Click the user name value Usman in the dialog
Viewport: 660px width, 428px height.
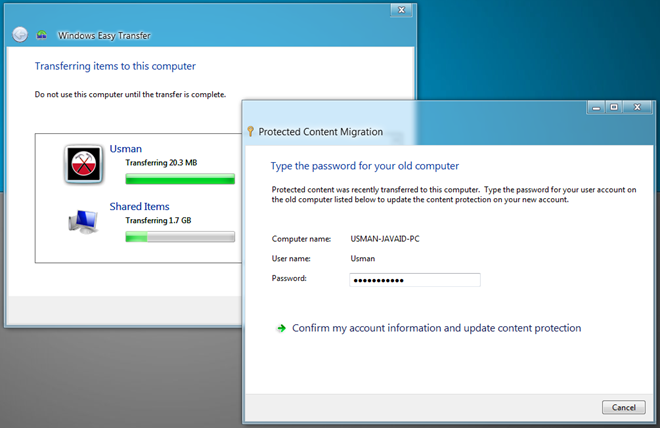(x=362, y=259)
